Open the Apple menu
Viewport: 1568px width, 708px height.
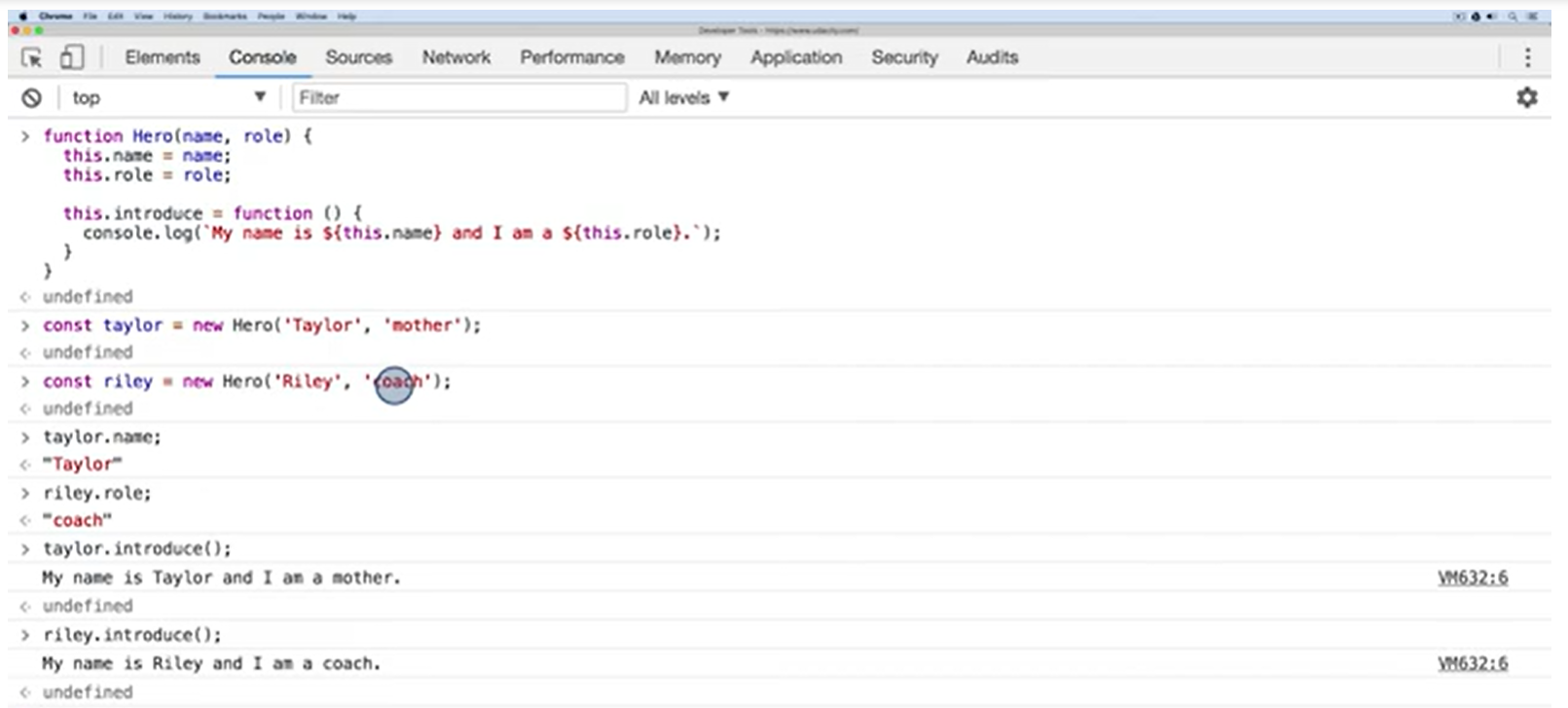coord(22,17)
